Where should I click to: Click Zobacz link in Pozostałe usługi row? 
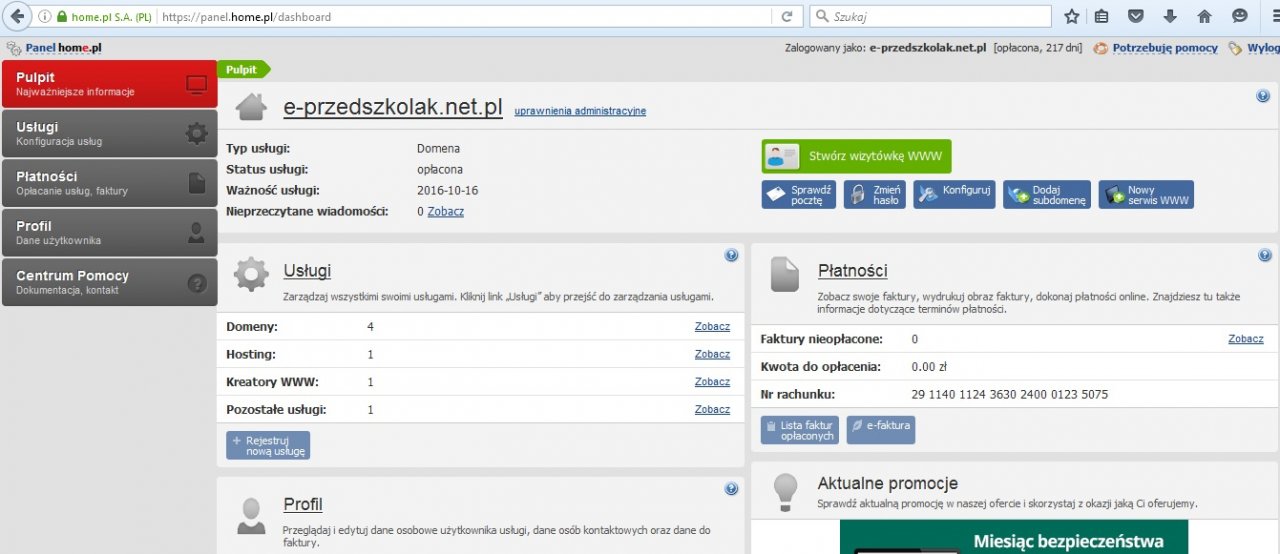tap(712, 410)
